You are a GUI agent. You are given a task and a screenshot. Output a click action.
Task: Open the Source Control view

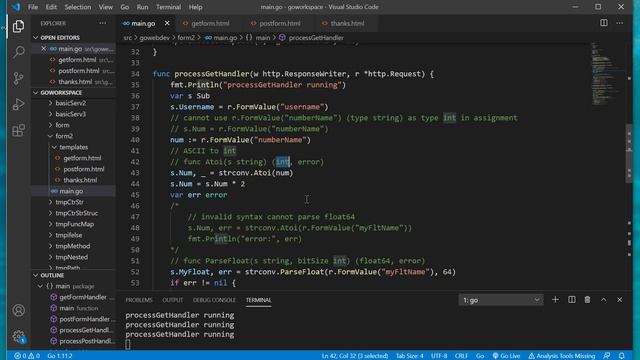[18, 78]
